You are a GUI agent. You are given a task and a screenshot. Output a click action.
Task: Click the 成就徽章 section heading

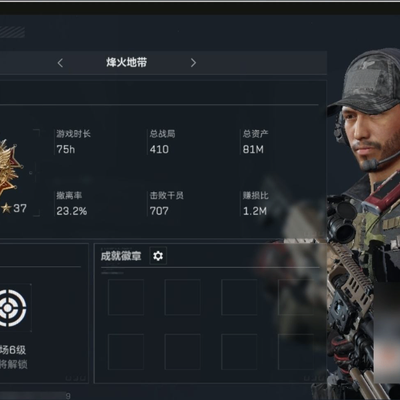pyautogui.click(x=121, y=256)
